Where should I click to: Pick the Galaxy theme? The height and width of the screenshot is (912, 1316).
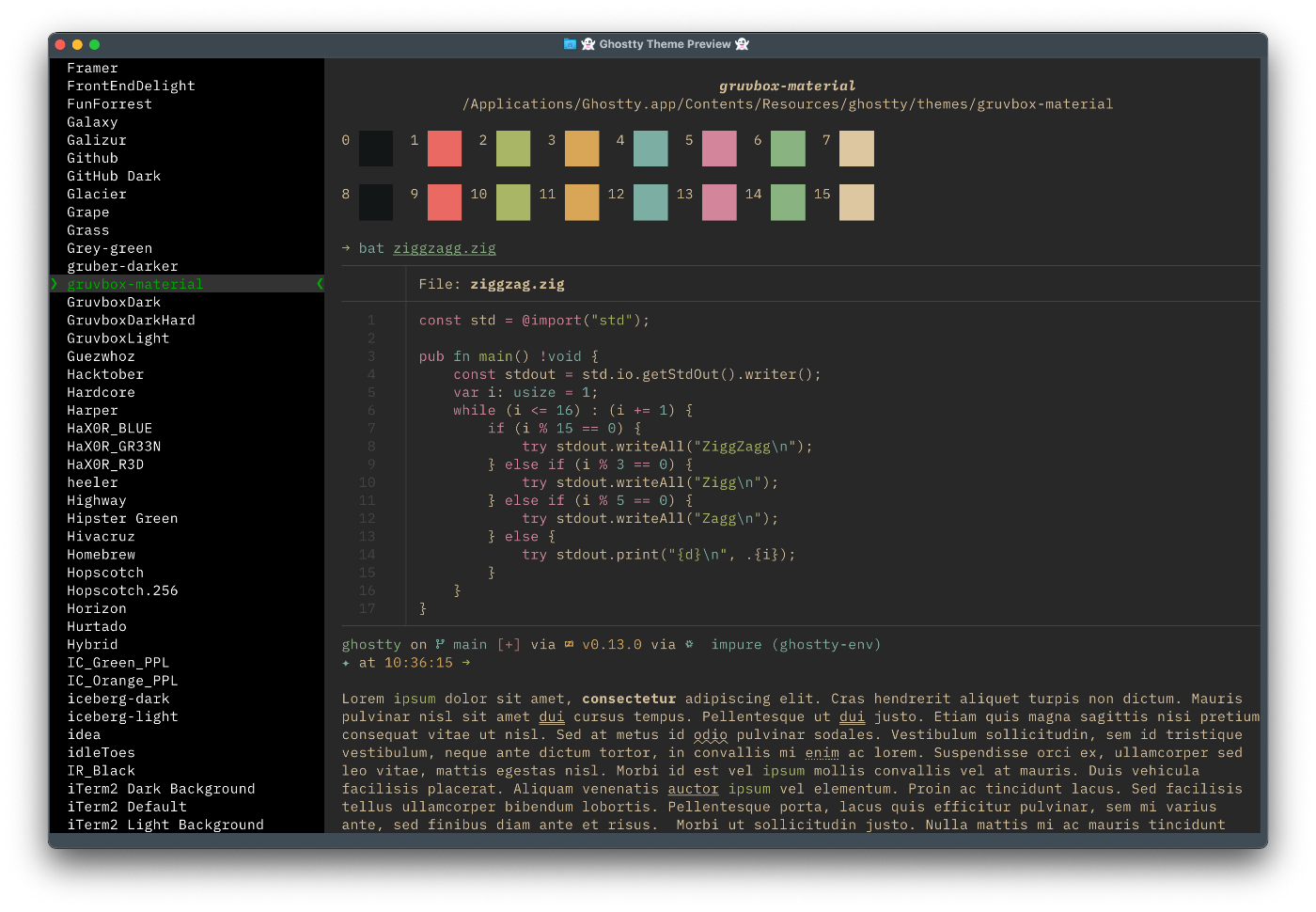click(x=92, y=122)
